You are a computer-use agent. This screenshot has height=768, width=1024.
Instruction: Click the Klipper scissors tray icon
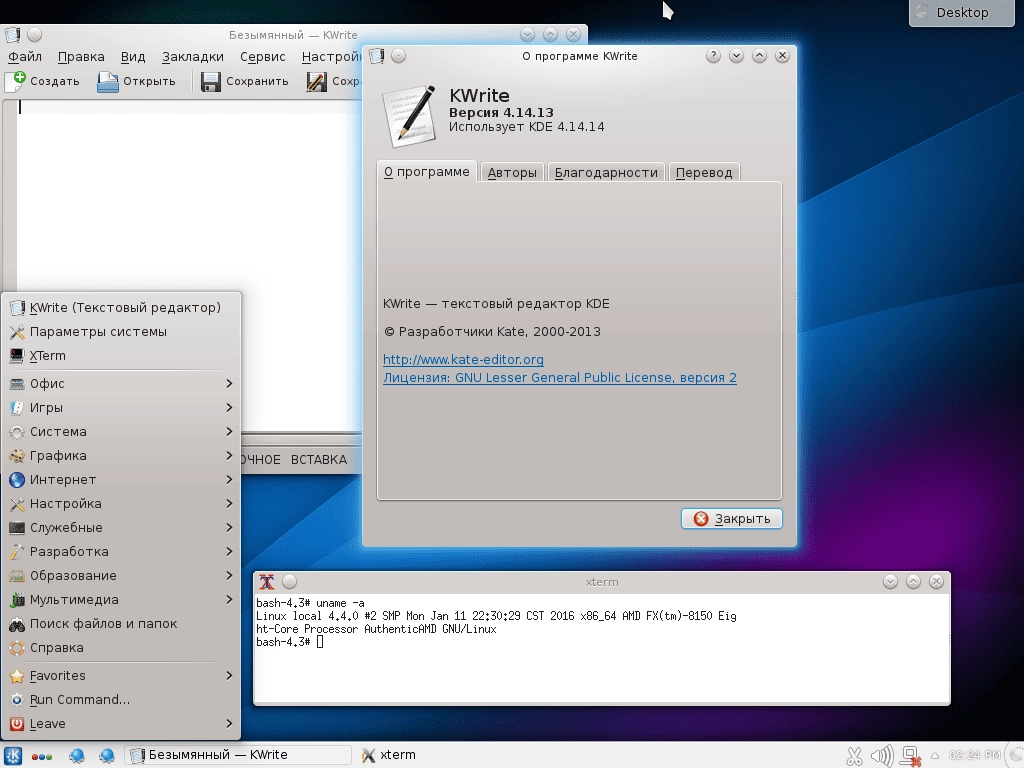coord(854,756)
